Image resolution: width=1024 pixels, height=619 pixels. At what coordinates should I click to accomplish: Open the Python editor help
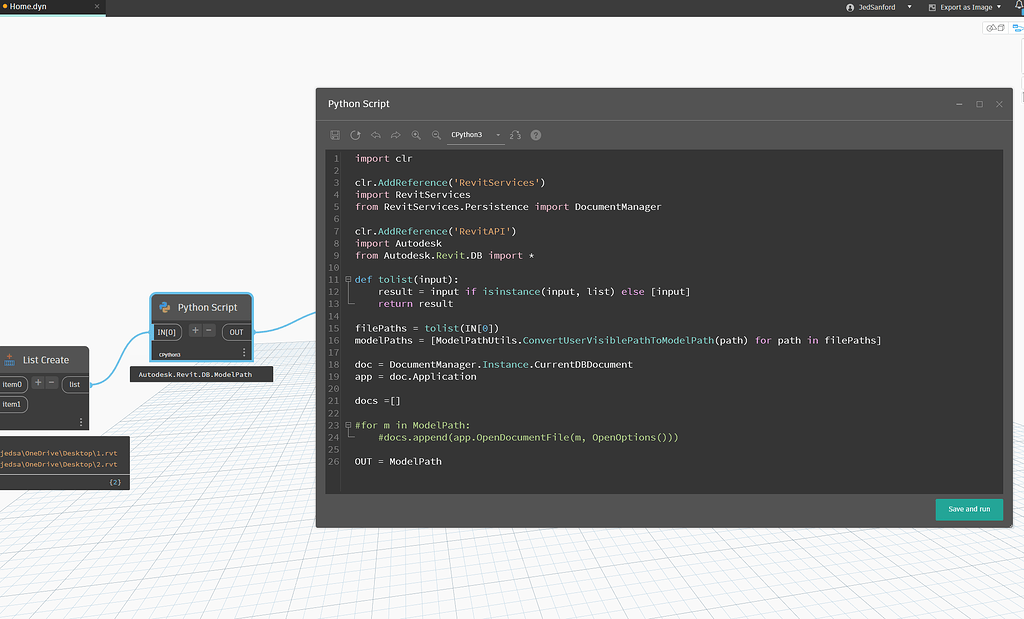[x=535, y=134]
